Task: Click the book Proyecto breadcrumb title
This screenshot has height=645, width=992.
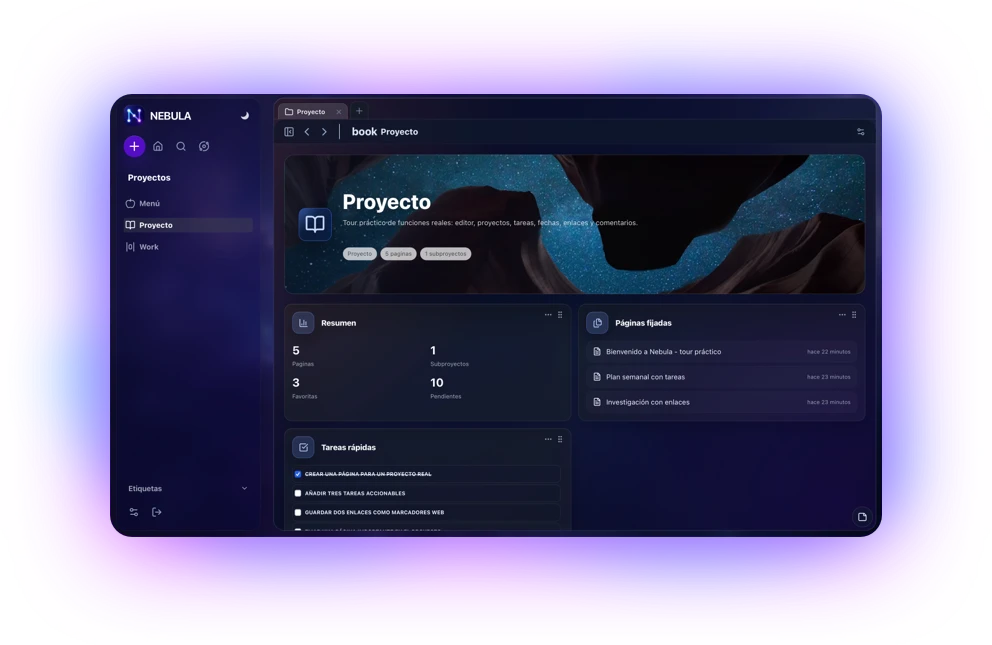Action: pyautogui.click(x=385, y=132)
